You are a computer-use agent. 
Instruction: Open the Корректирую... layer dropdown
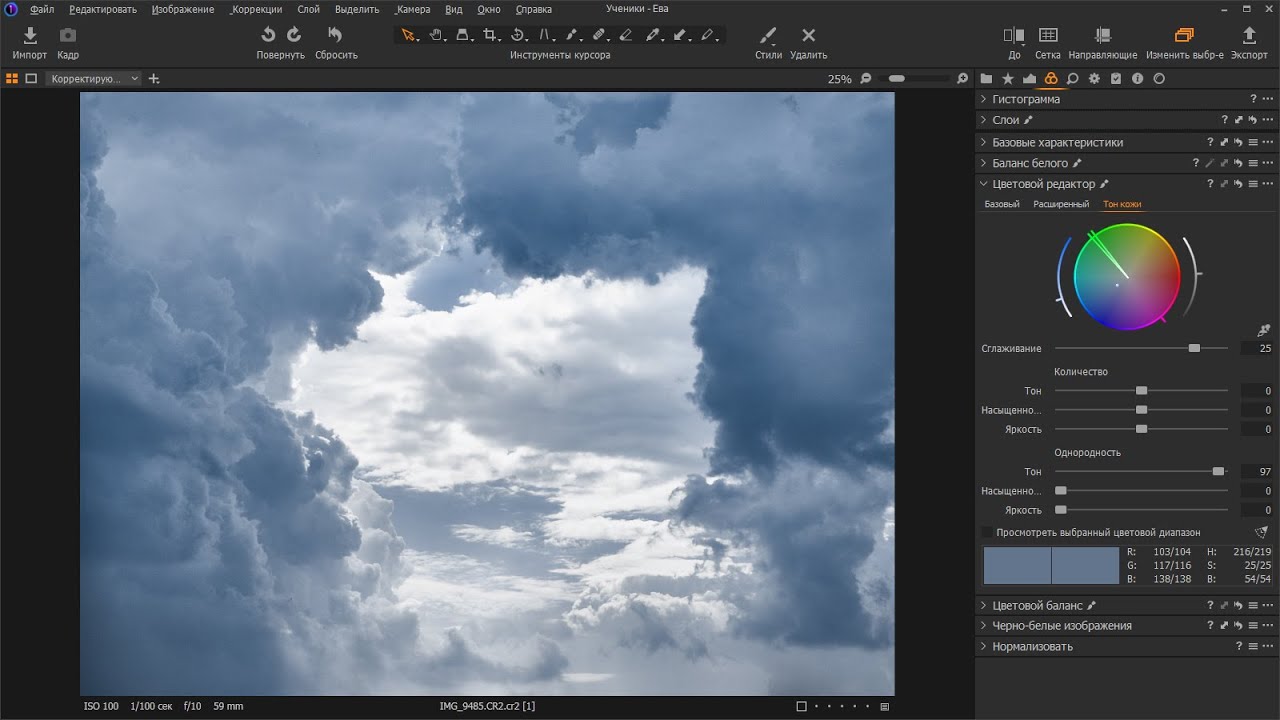click(x=94, y=78)
